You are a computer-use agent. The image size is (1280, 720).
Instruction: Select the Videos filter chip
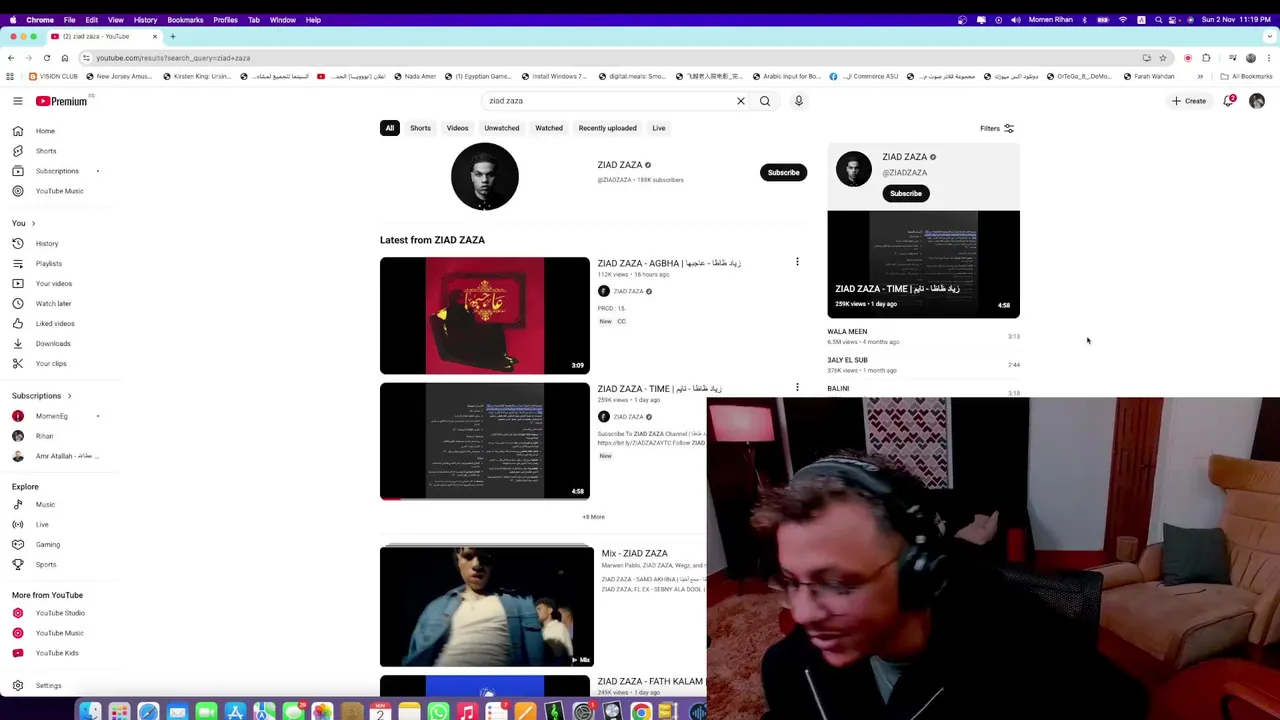pyautogui.click(x=457, y=128)
